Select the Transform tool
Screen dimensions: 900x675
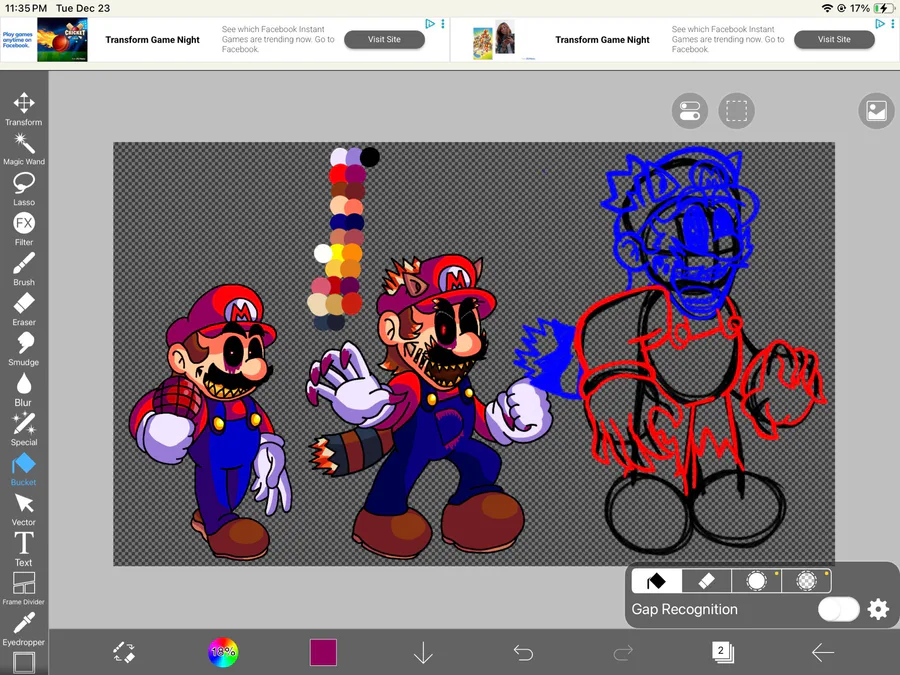coord(24,109)
